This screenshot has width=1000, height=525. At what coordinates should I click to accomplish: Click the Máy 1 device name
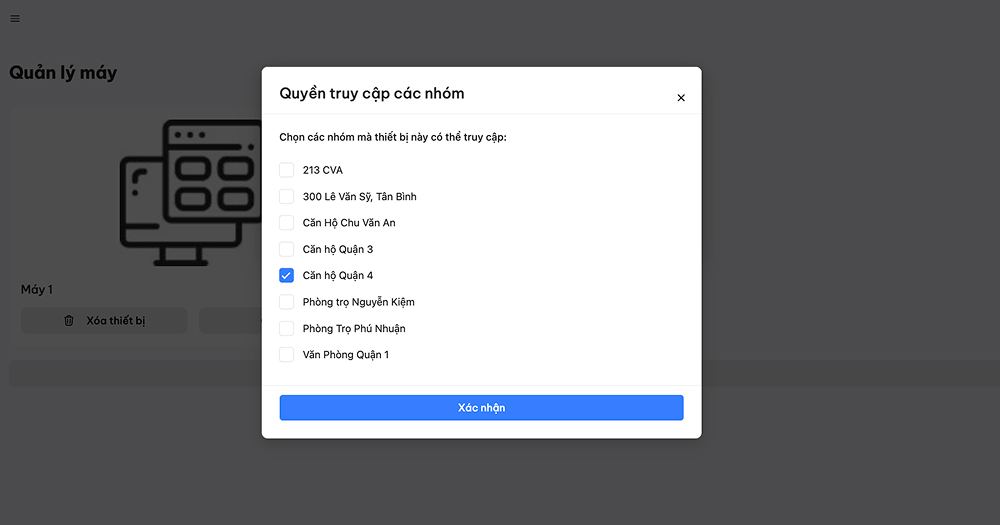tap(37, 290)
